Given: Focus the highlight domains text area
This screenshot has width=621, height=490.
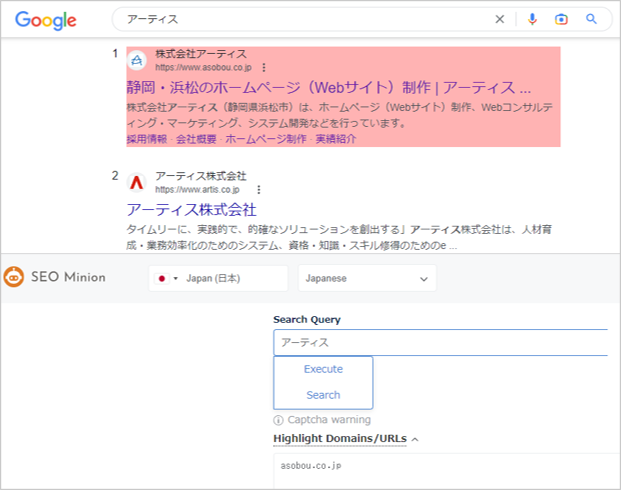Looking at the screenshot, I should click(x=447, y=471).
